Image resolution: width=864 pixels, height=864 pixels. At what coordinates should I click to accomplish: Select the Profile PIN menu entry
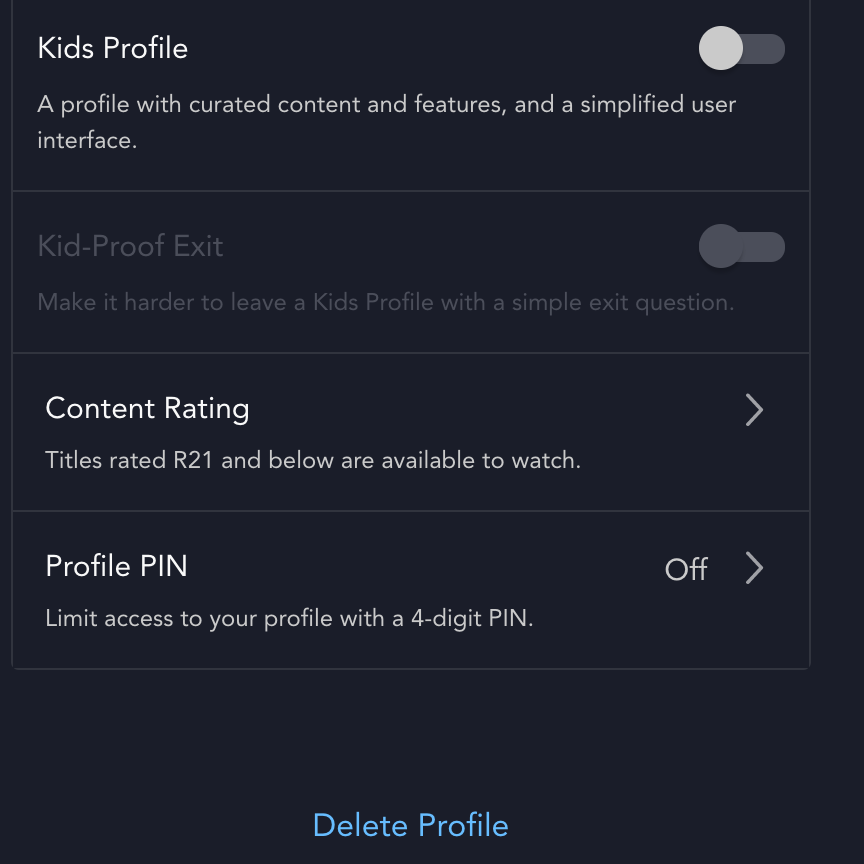click(117, 566)
